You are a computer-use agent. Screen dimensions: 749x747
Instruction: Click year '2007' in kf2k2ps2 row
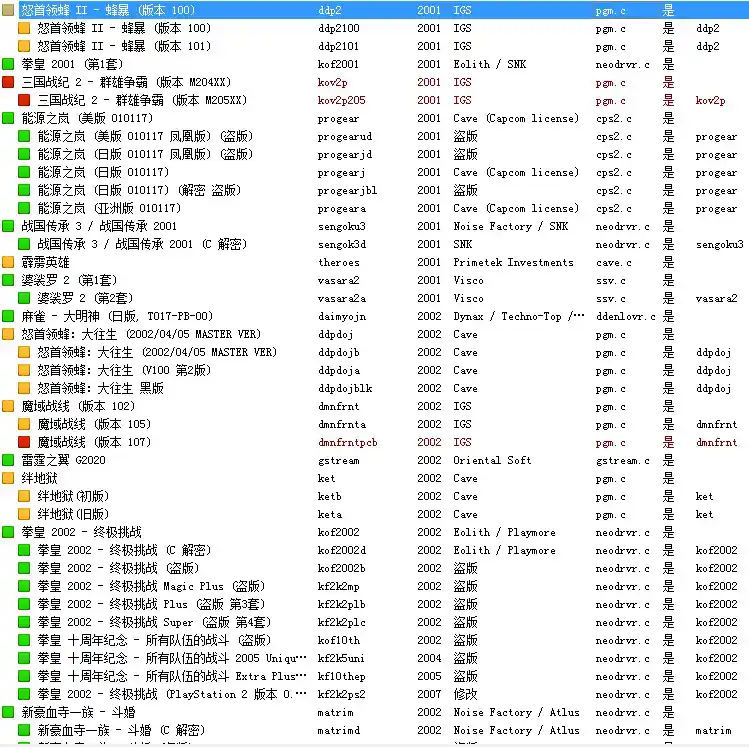pos(429,694)
